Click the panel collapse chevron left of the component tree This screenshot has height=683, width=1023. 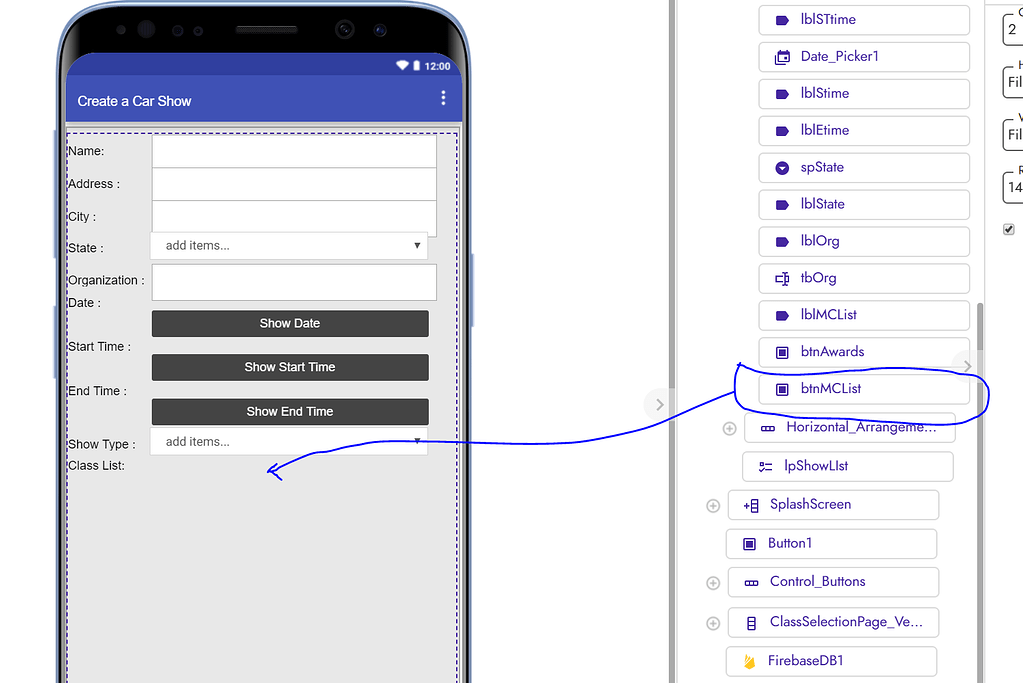pos(660,404)
